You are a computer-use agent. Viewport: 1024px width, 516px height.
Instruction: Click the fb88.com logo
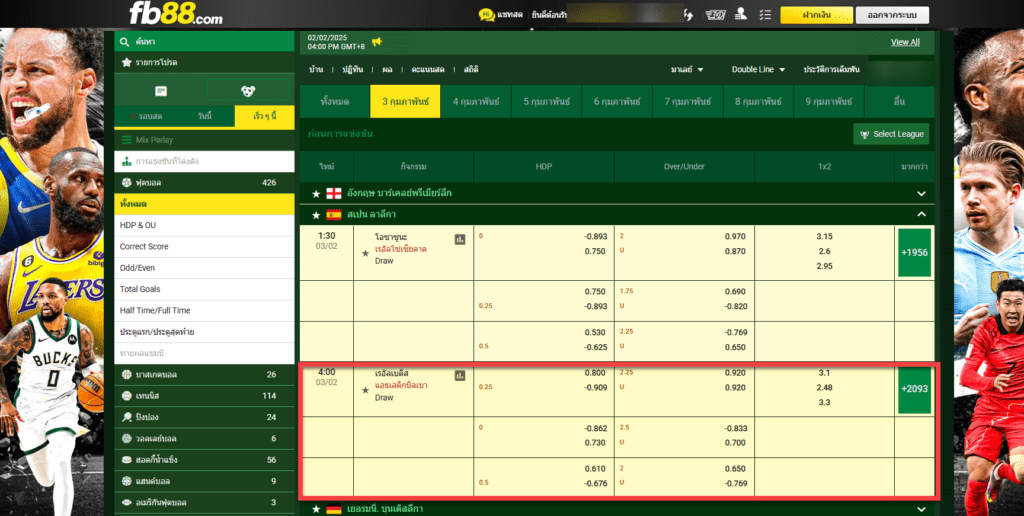tap(176, 14)
